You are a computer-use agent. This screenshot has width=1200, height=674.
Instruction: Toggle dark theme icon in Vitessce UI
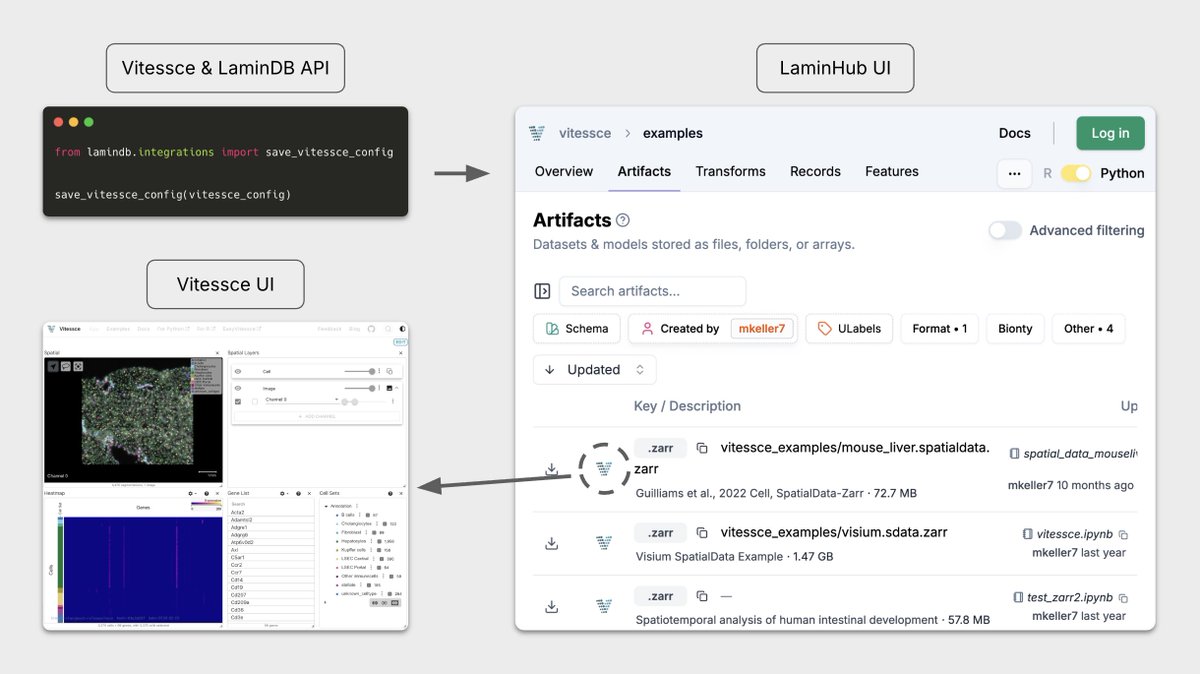(x=403, y=329)
